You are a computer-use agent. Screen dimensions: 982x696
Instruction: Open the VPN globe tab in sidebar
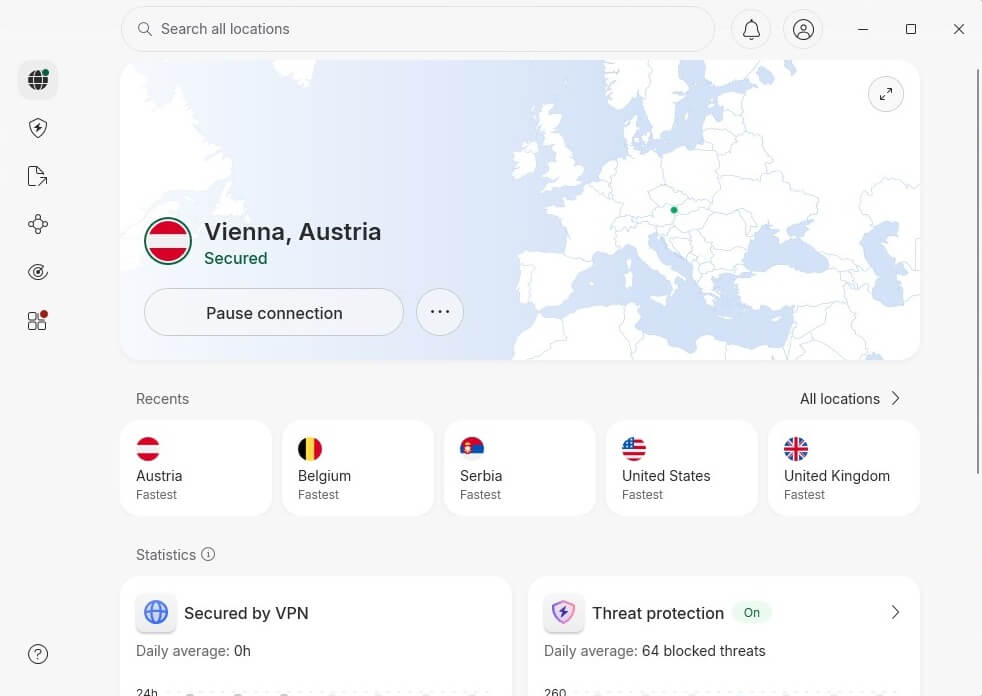tap(38, 80)
